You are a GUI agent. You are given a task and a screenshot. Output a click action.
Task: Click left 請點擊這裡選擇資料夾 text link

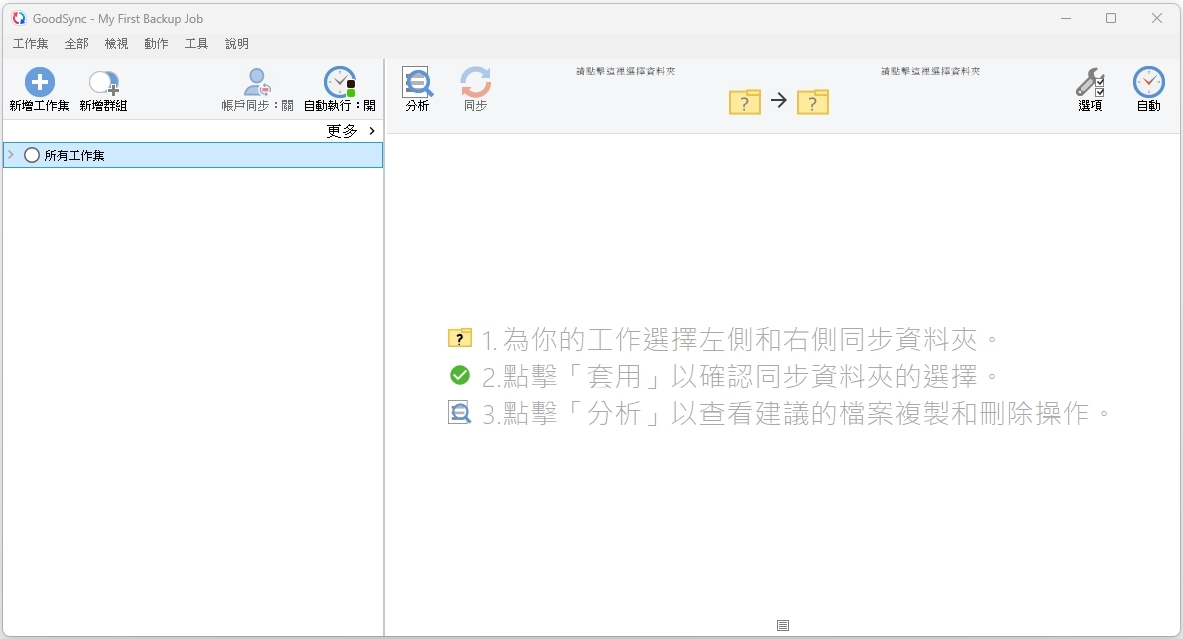[625, 71]
